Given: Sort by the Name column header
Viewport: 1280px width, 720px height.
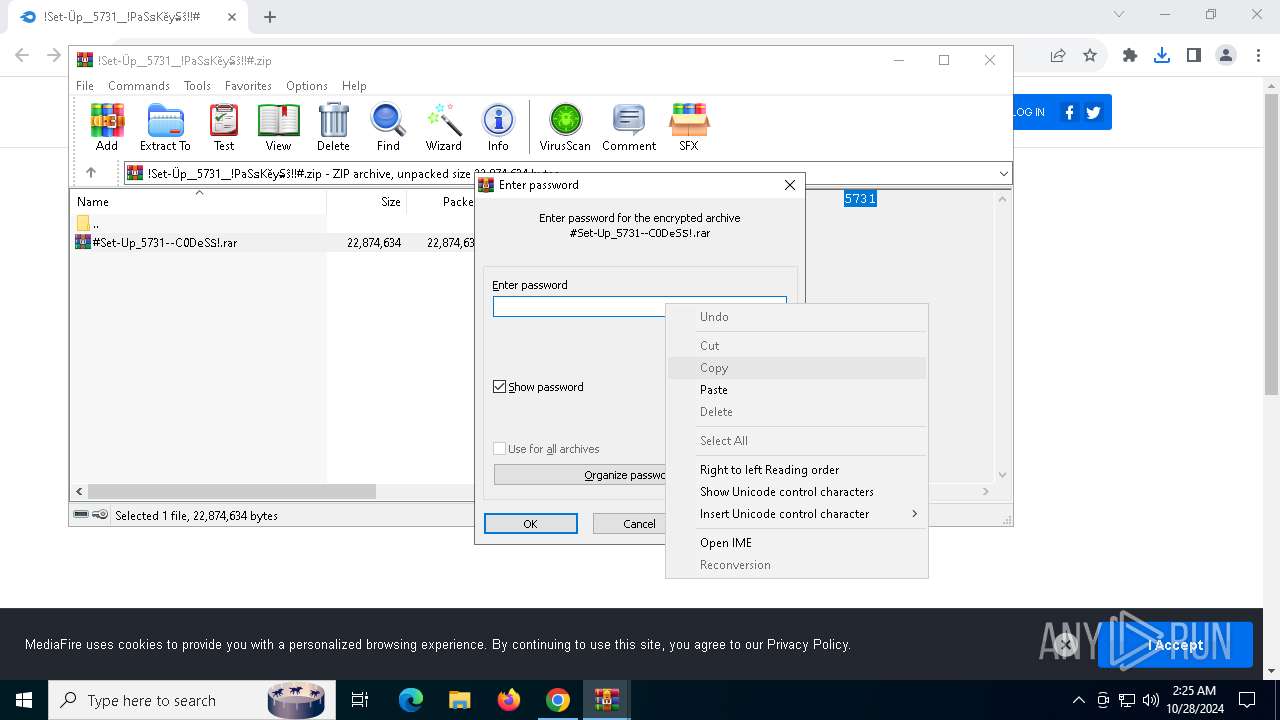Looking at the screenshot, I should [198, 201].
